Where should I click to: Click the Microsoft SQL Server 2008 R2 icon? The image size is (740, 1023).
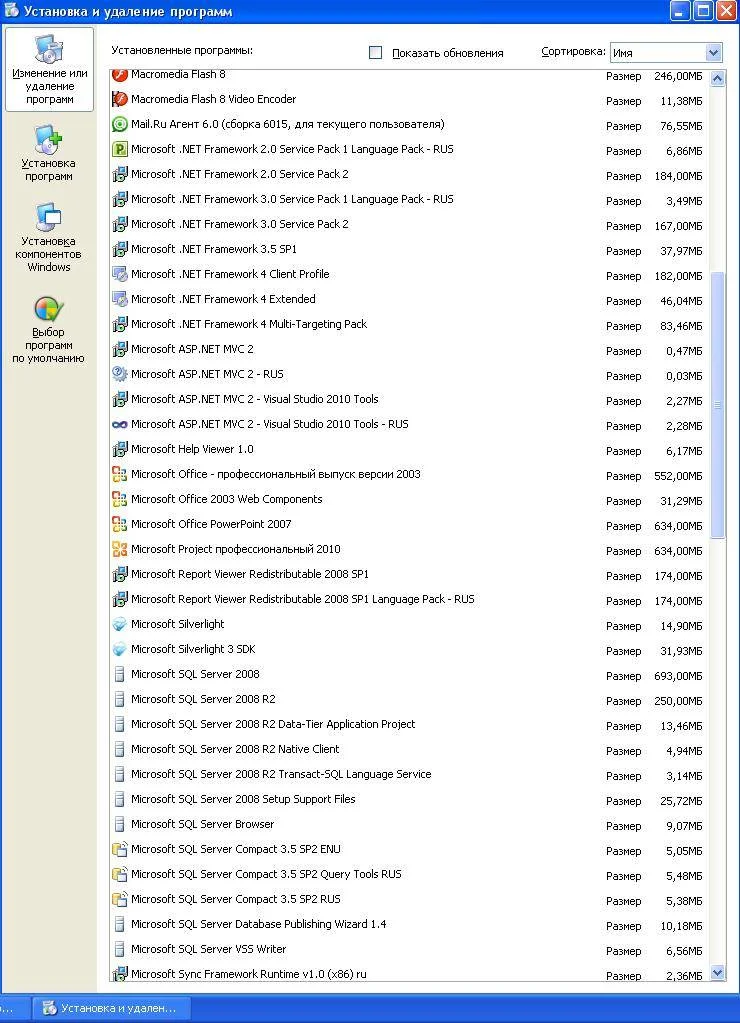[120, 700]
